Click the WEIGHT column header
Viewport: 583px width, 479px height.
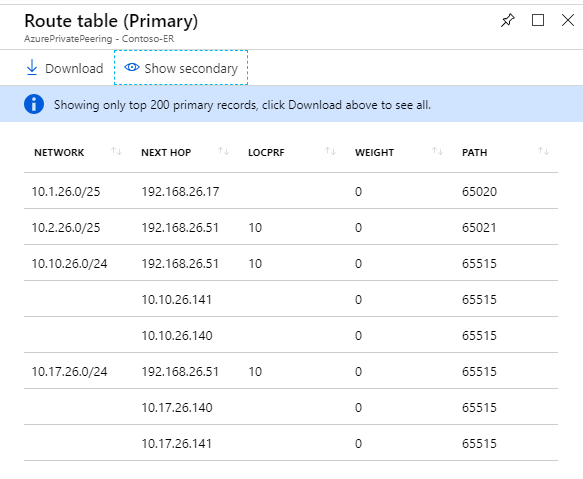click(374, 152)
